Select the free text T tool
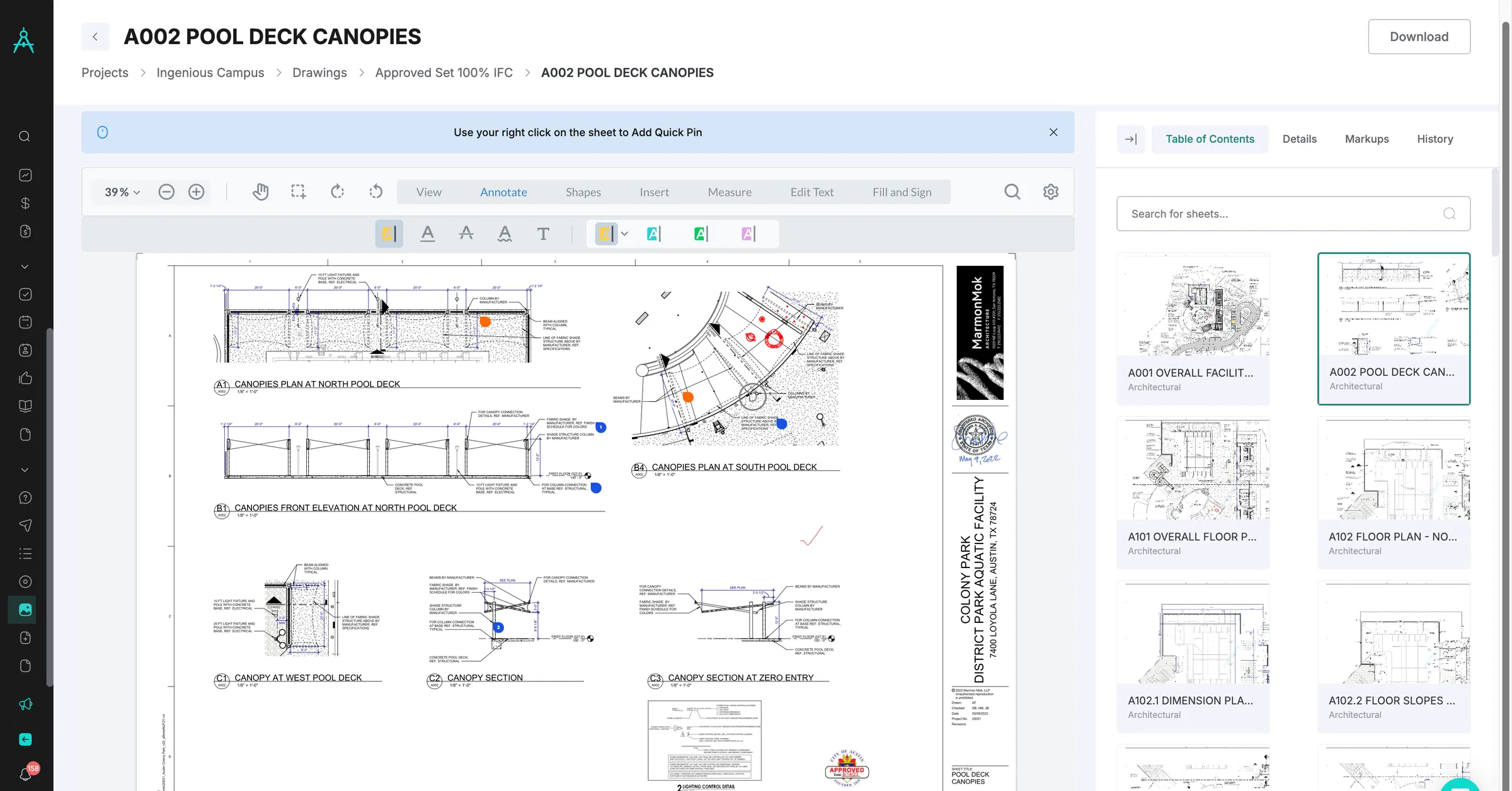1512x791 pixels. tap(543, 234)
